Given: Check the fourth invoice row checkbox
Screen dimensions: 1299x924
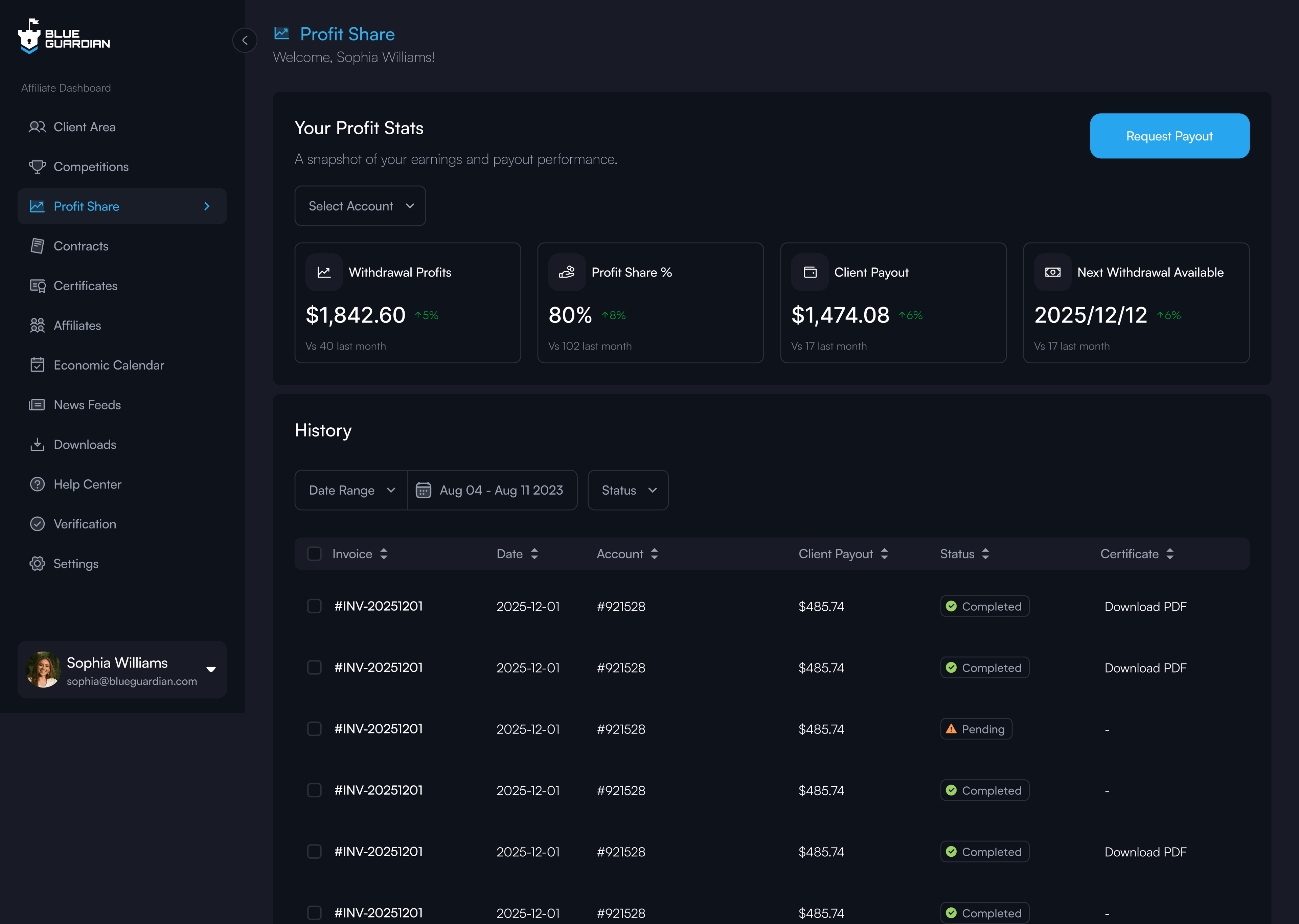Looking at the screenshot, I should pos(315,790).
